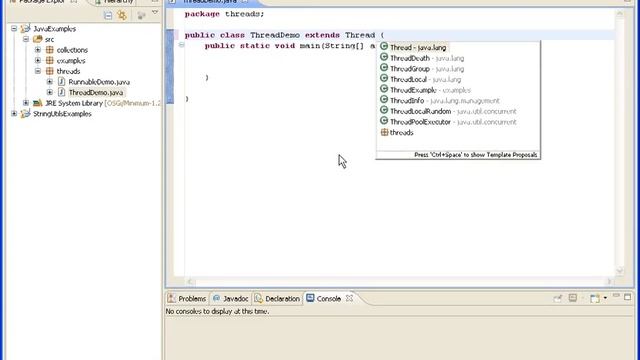640x360 pixels.
Task: Open the Javadoc tab
Action: click(231, 299)
